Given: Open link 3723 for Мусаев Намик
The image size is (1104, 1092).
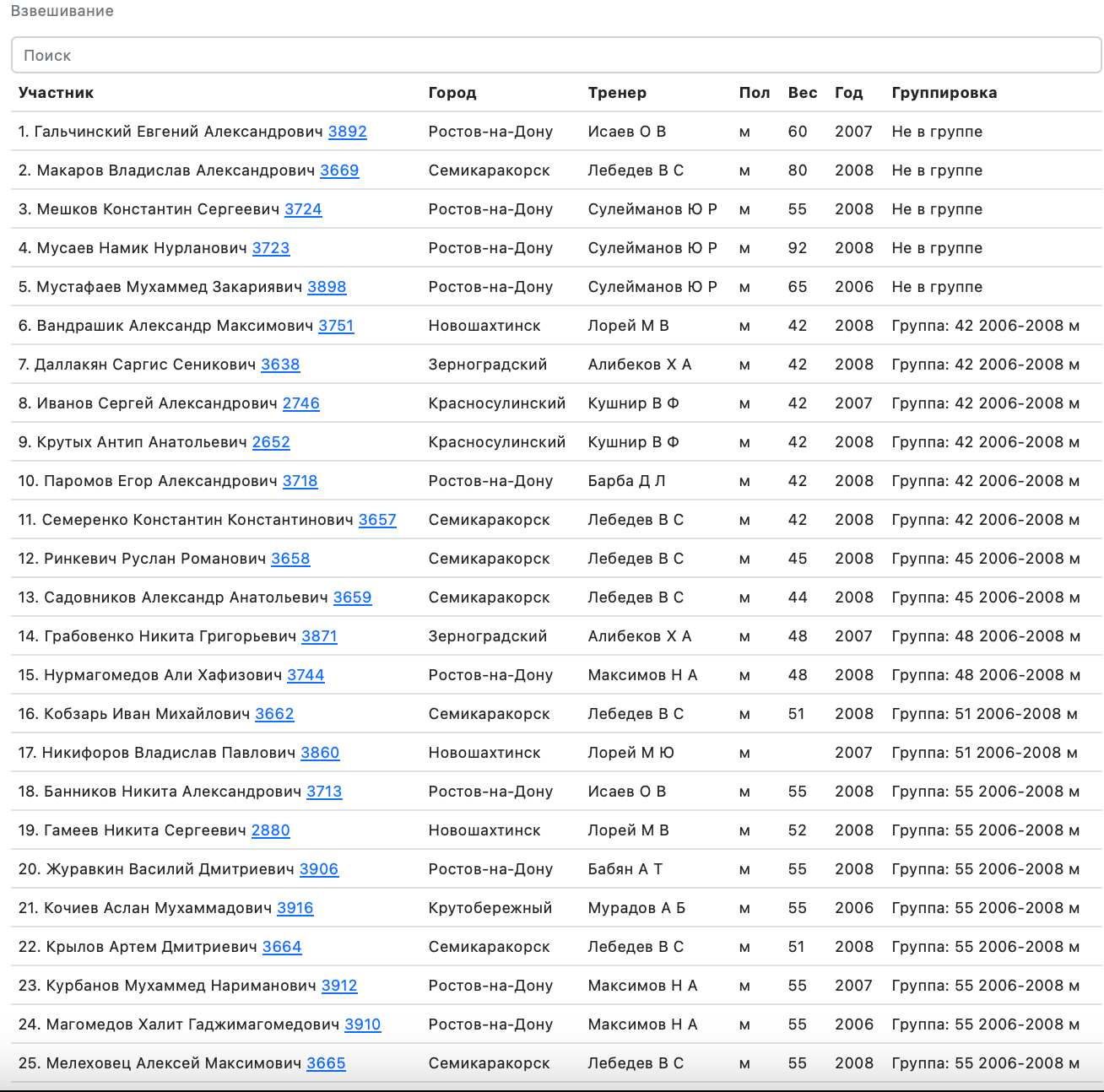Looking at the screenshot, I should [271, 248].
